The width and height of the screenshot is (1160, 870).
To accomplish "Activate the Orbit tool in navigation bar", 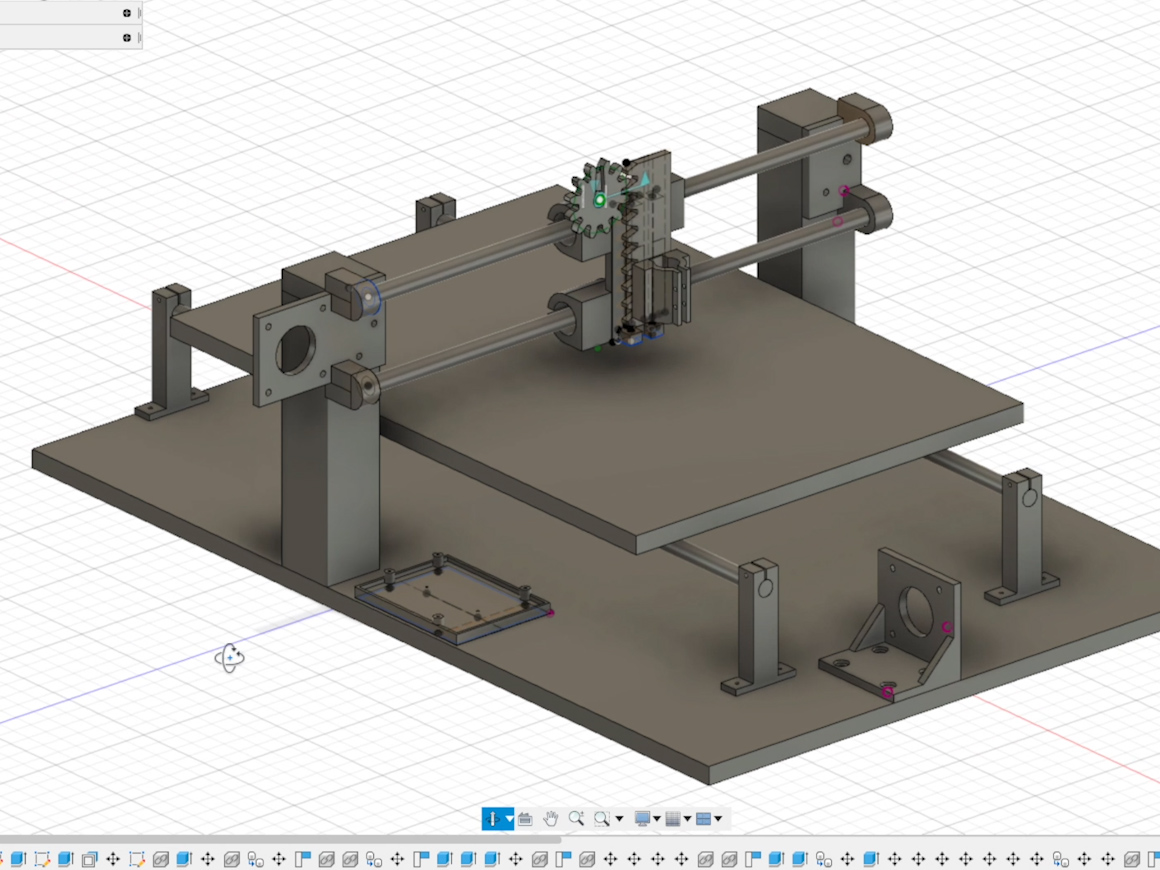I will coord(492,819).
